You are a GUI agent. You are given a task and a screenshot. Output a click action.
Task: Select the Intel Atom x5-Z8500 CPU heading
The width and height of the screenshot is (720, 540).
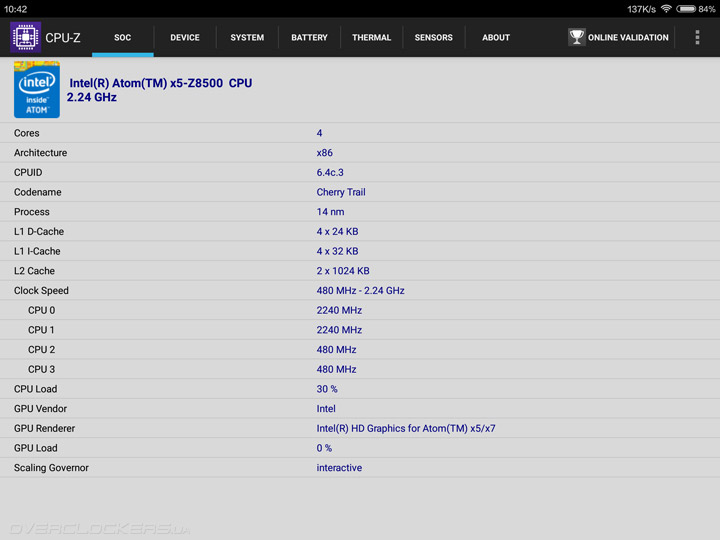point(160,83)
